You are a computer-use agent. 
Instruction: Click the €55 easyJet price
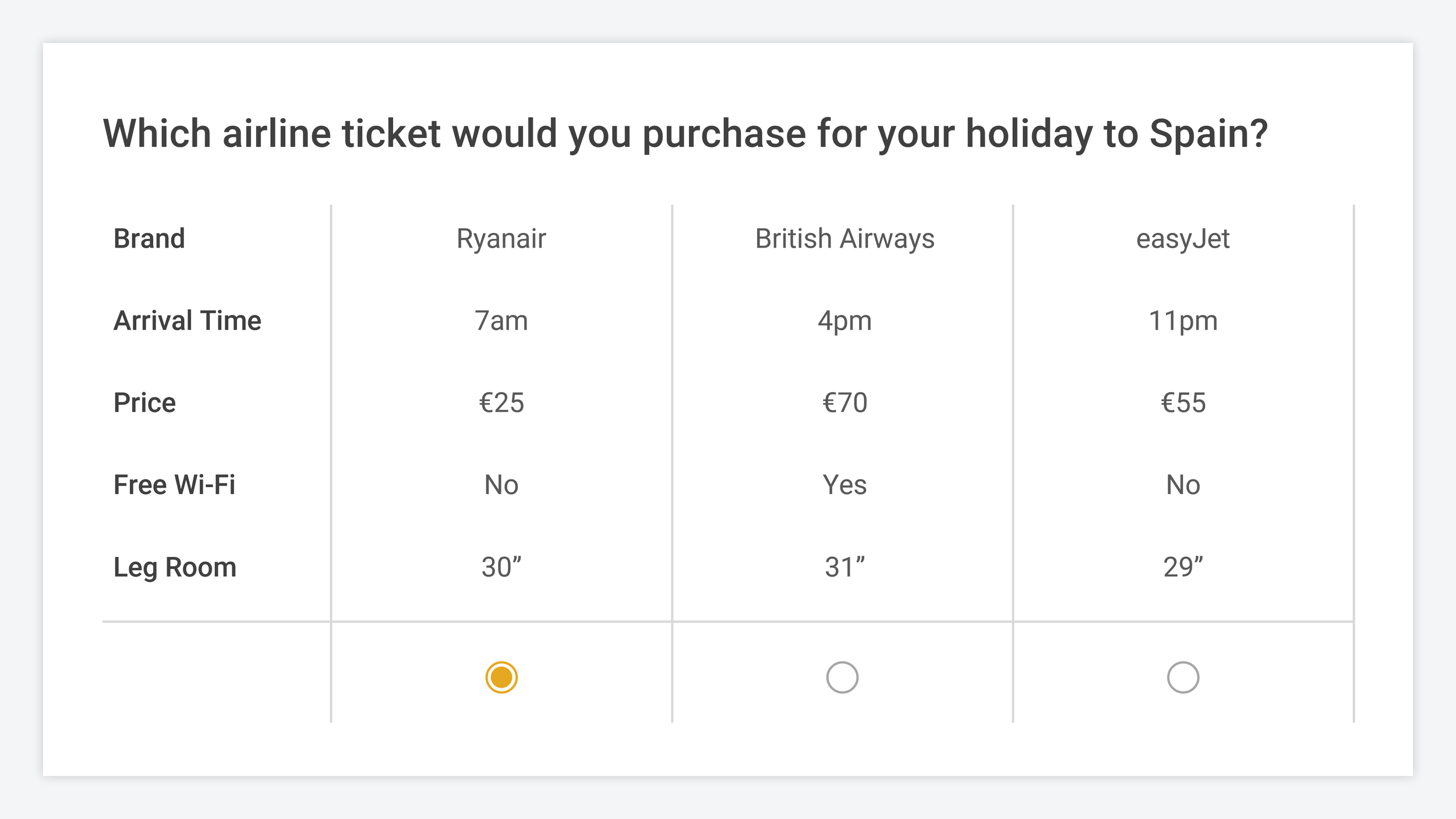point(1183,403)
